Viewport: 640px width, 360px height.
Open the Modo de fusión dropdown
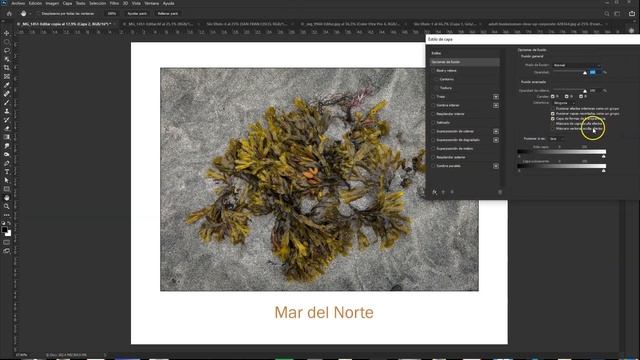[x=577, y=65]
